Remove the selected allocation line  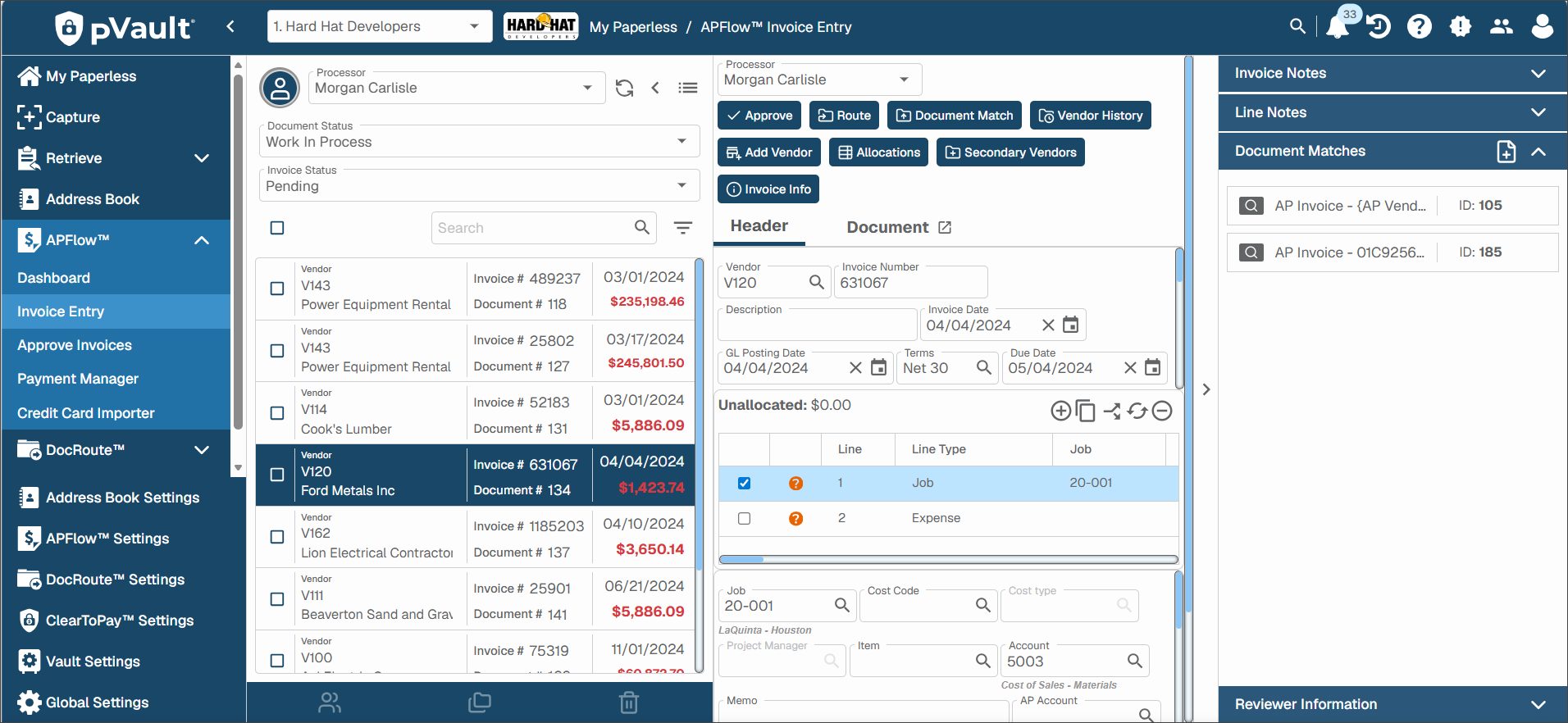click(x=1162, y=411)
